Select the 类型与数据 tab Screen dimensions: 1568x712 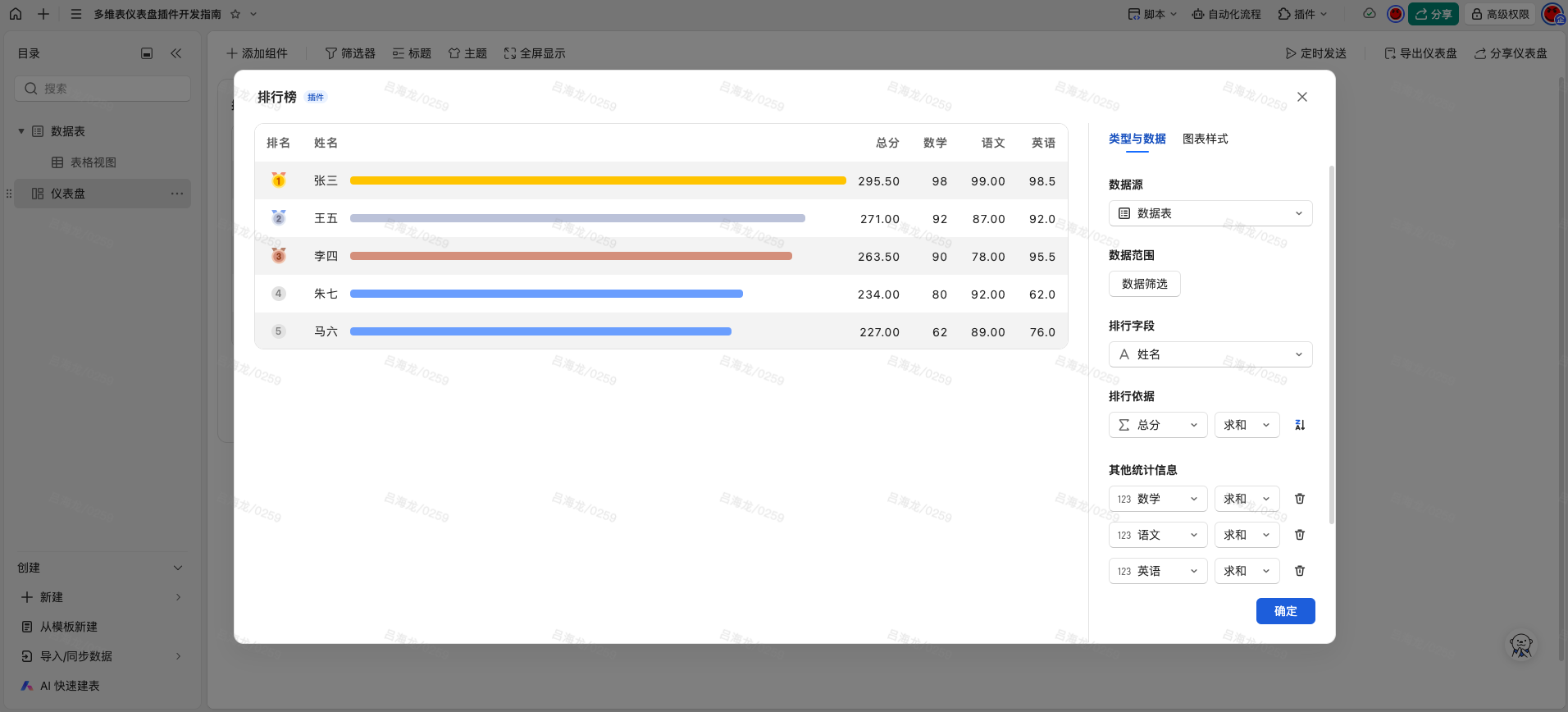1137,139
